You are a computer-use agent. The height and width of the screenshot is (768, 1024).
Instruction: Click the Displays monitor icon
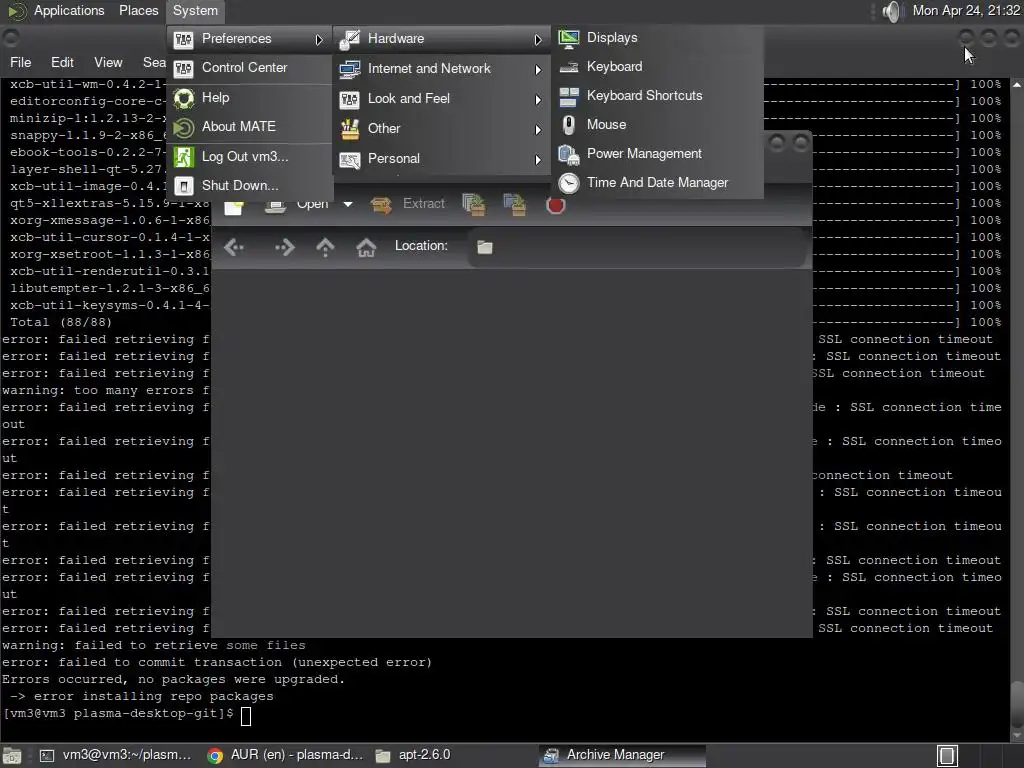point(569,39)
